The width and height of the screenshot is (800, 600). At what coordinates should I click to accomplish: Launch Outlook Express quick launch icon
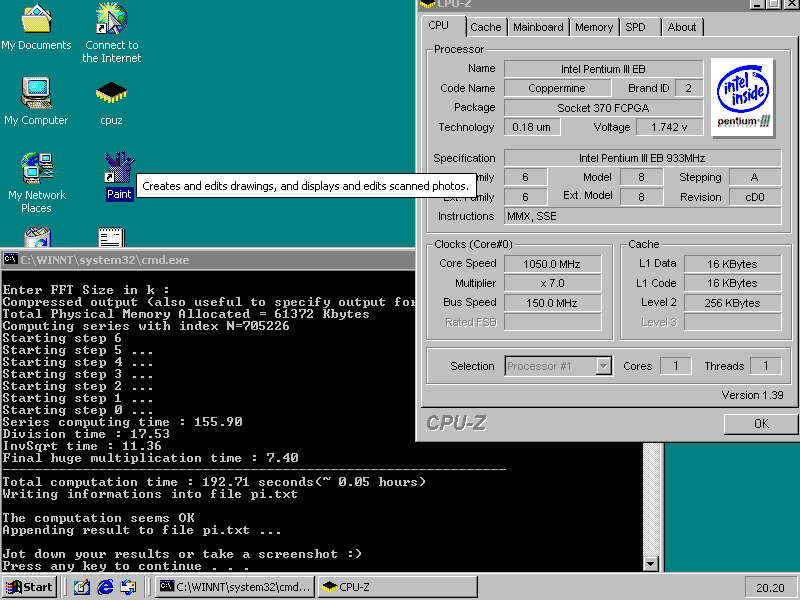coord(129,587)
